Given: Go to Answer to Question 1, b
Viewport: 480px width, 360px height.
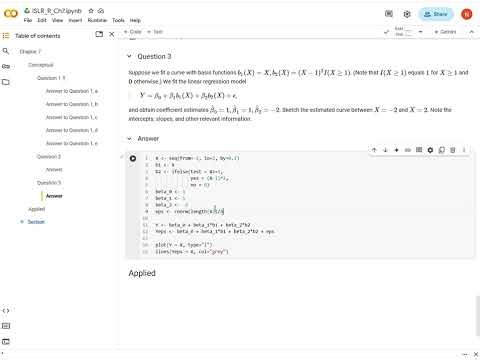Looking at the screenshot, I should [x=72, y=104].
